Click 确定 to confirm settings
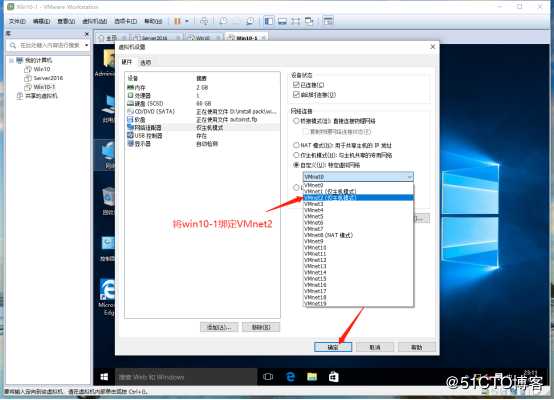 333,347
